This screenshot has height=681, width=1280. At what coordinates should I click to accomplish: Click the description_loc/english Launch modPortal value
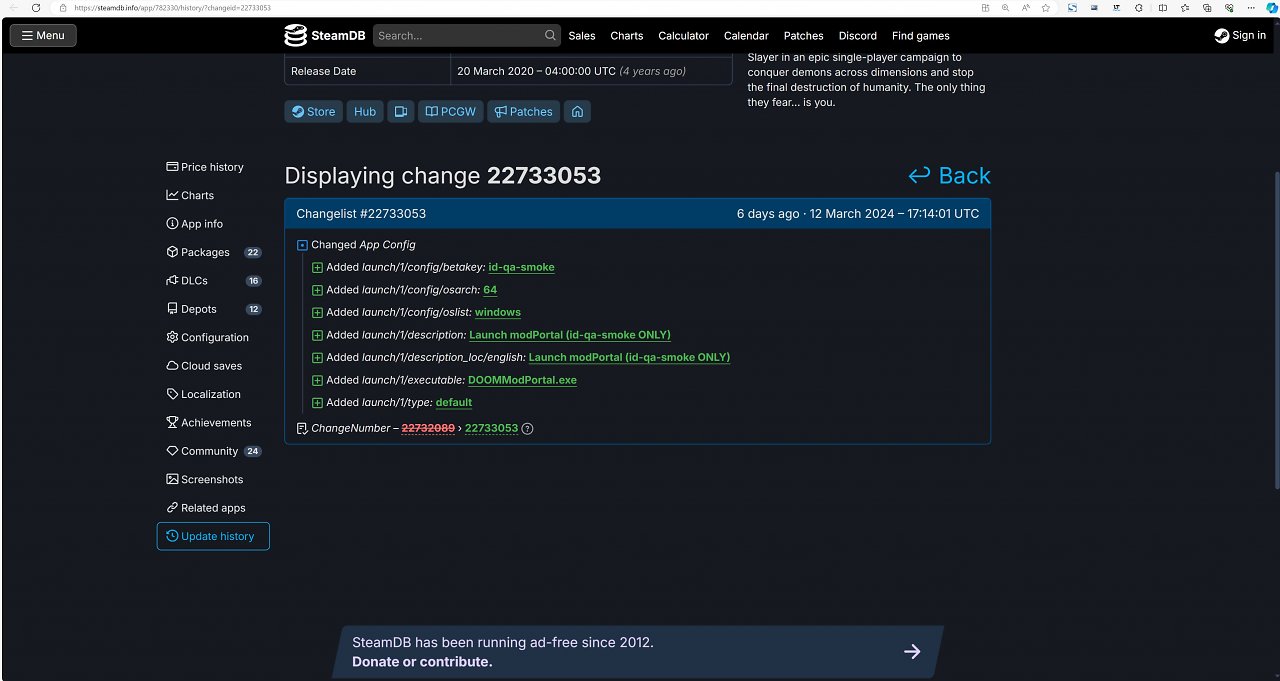point(629,357)
